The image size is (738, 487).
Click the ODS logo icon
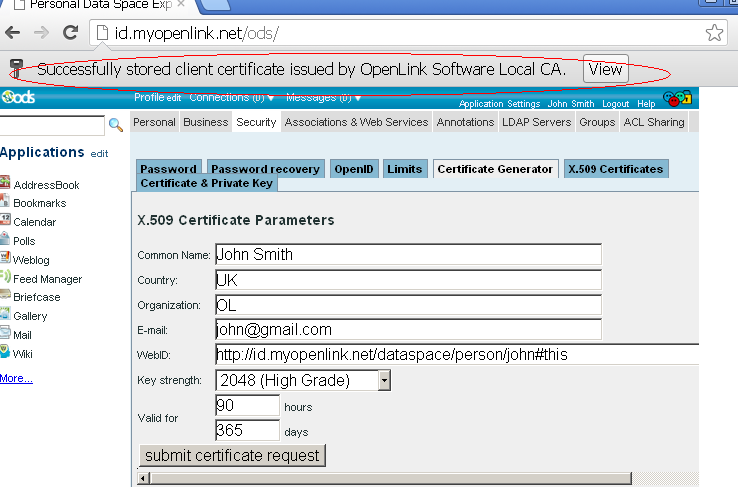pyautogui.click(x=18, y=97)
